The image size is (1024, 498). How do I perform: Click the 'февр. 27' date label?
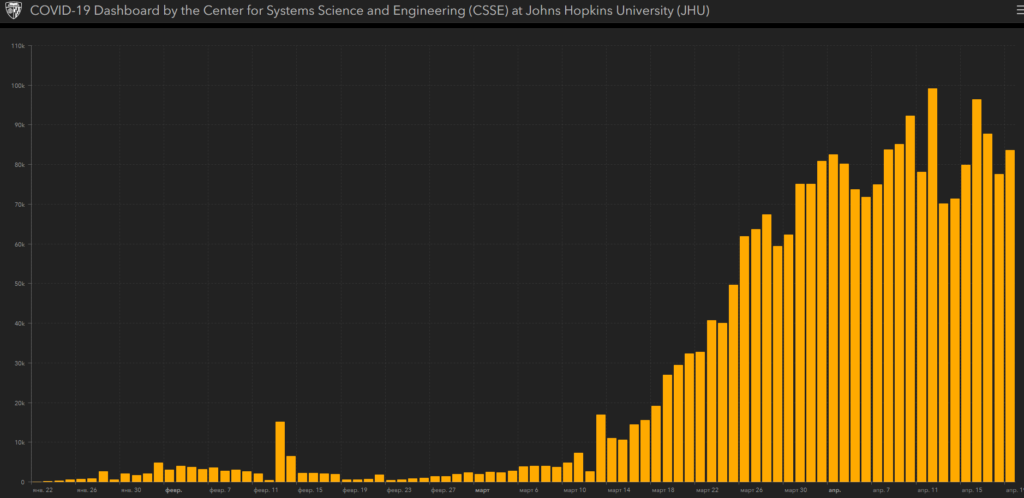coord(443,490)
